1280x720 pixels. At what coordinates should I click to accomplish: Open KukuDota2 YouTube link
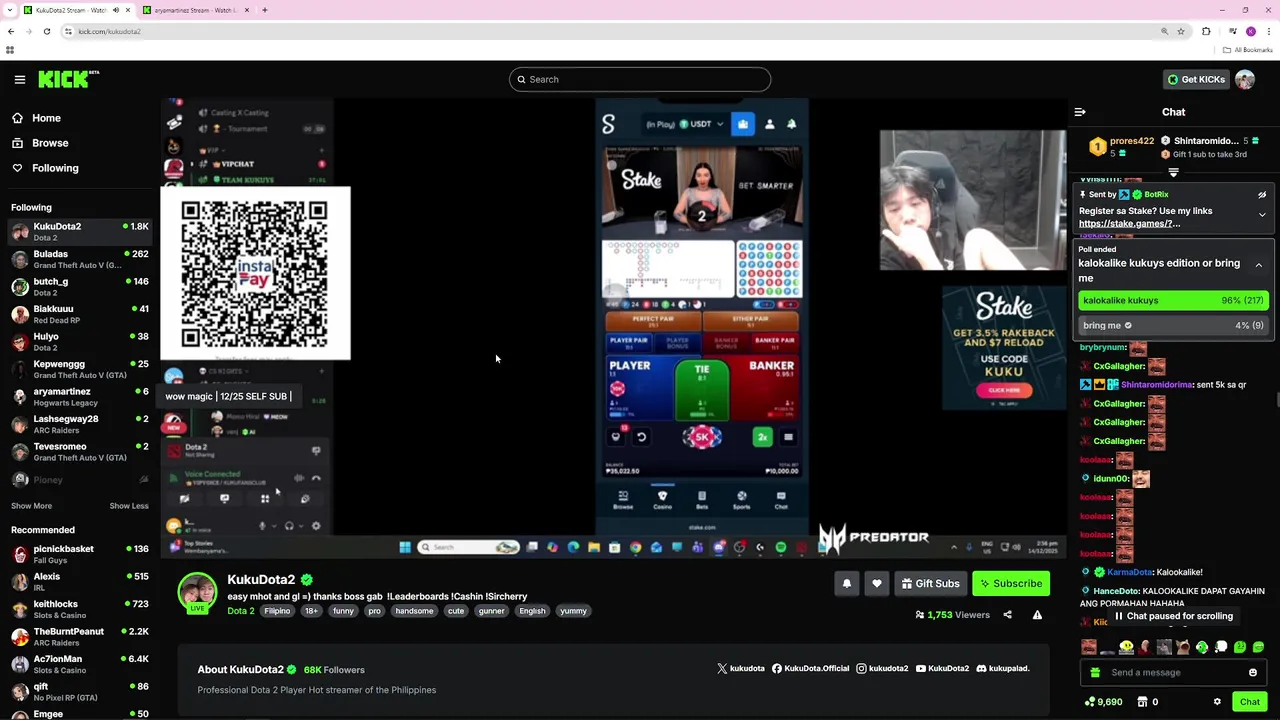click(942, 668)
